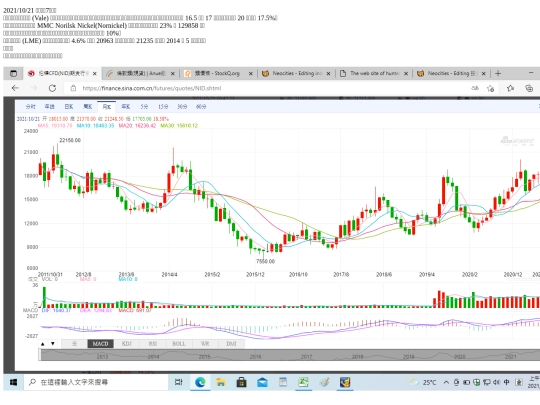Select the MACD indicator button
This screenshot has height=405, width=540.
[x=100, y=344]
